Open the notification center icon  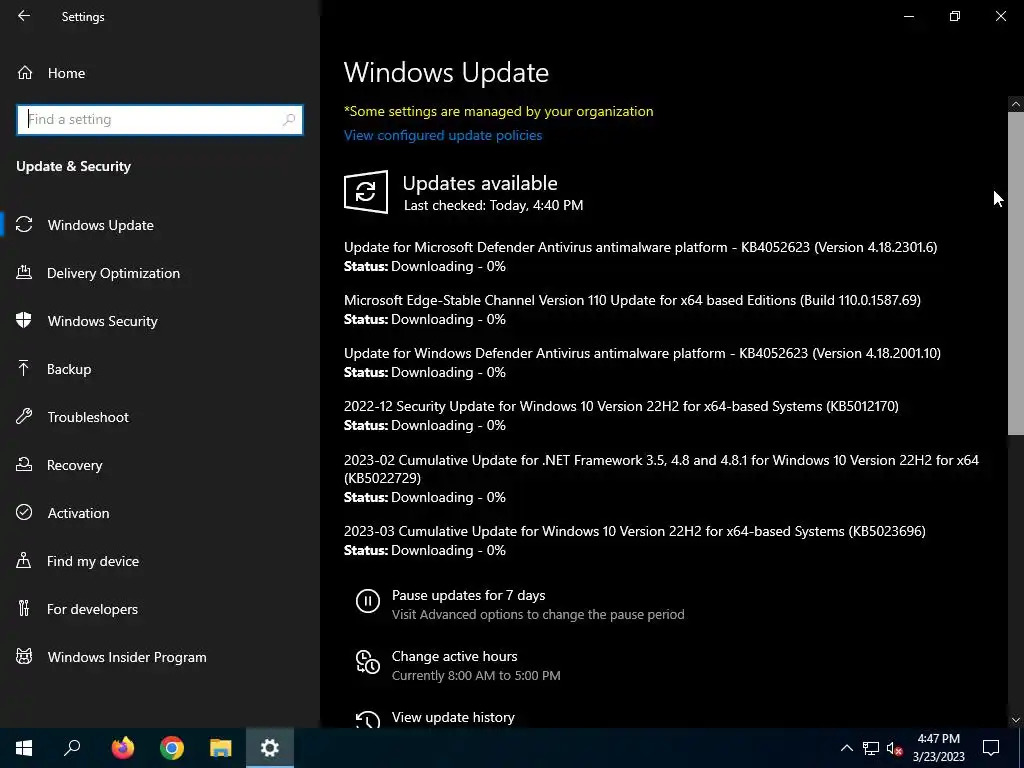[x=991, y=748]
